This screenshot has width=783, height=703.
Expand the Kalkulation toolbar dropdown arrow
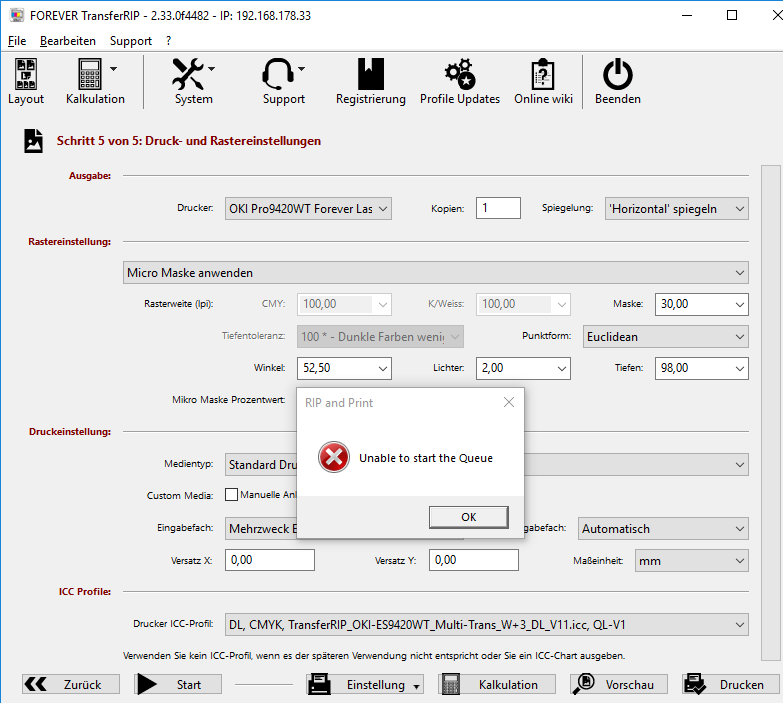point(113,69)
